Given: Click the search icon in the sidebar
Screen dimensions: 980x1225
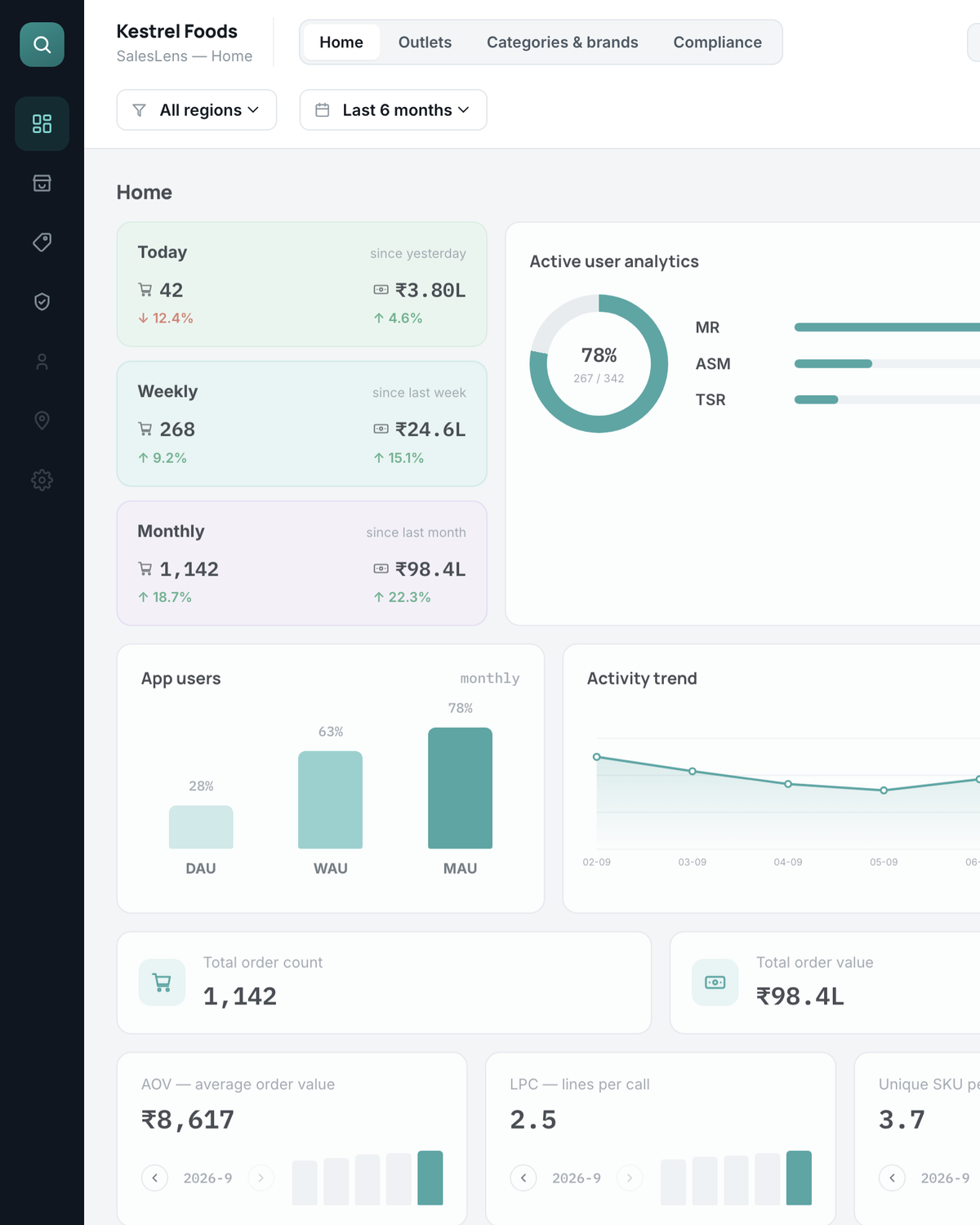Looking at the screenshot, I should point(42,44).
